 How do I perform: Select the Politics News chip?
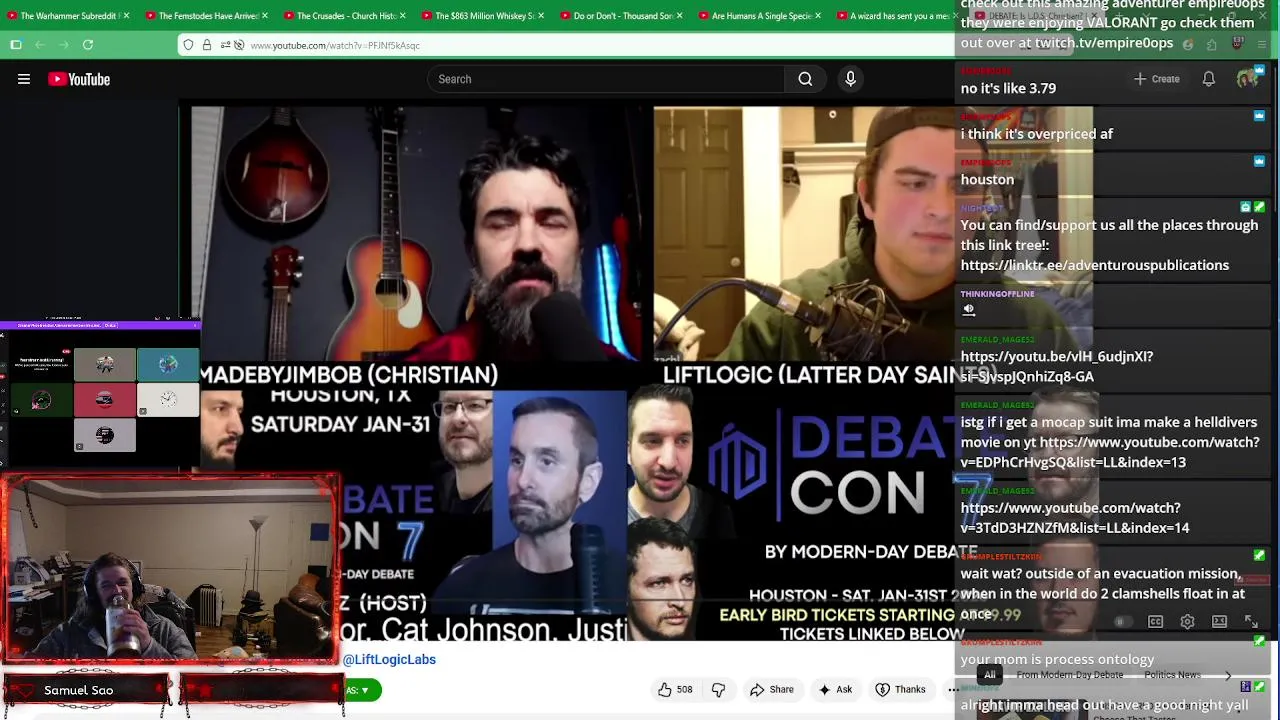[1172, 675]
